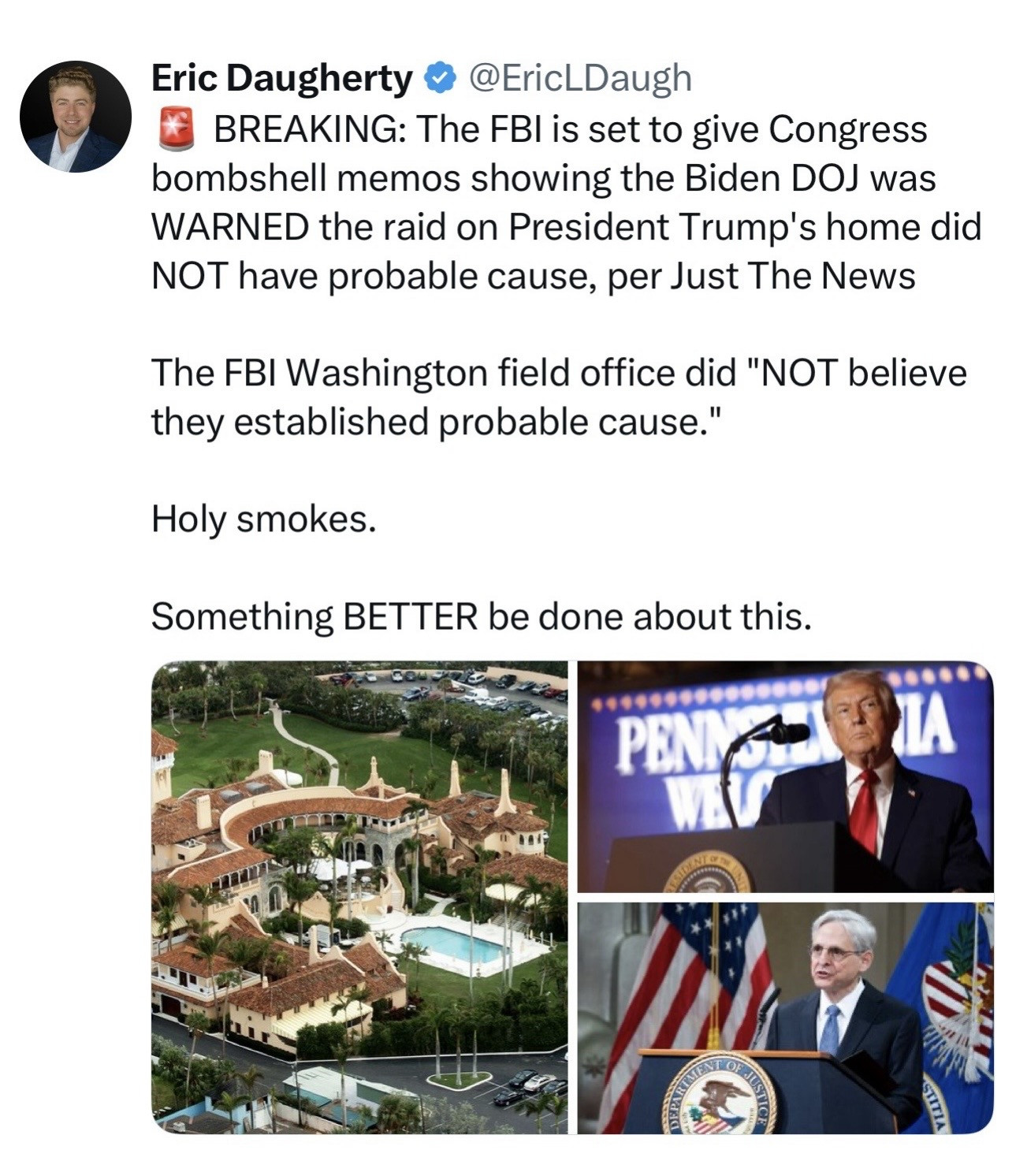The image size is (1016, 1176).
Task: Click the BREAKING paragraph of the tweet
Action: point(566,203)
